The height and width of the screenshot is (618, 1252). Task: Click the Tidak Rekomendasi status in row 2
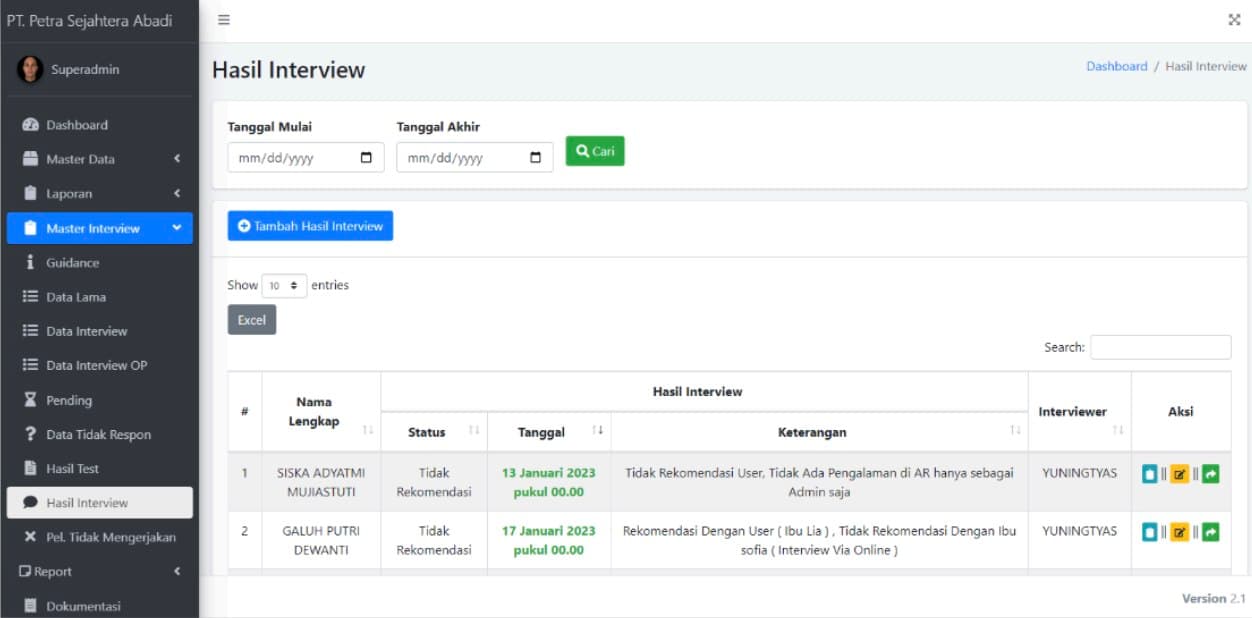[x=434, y=540]
